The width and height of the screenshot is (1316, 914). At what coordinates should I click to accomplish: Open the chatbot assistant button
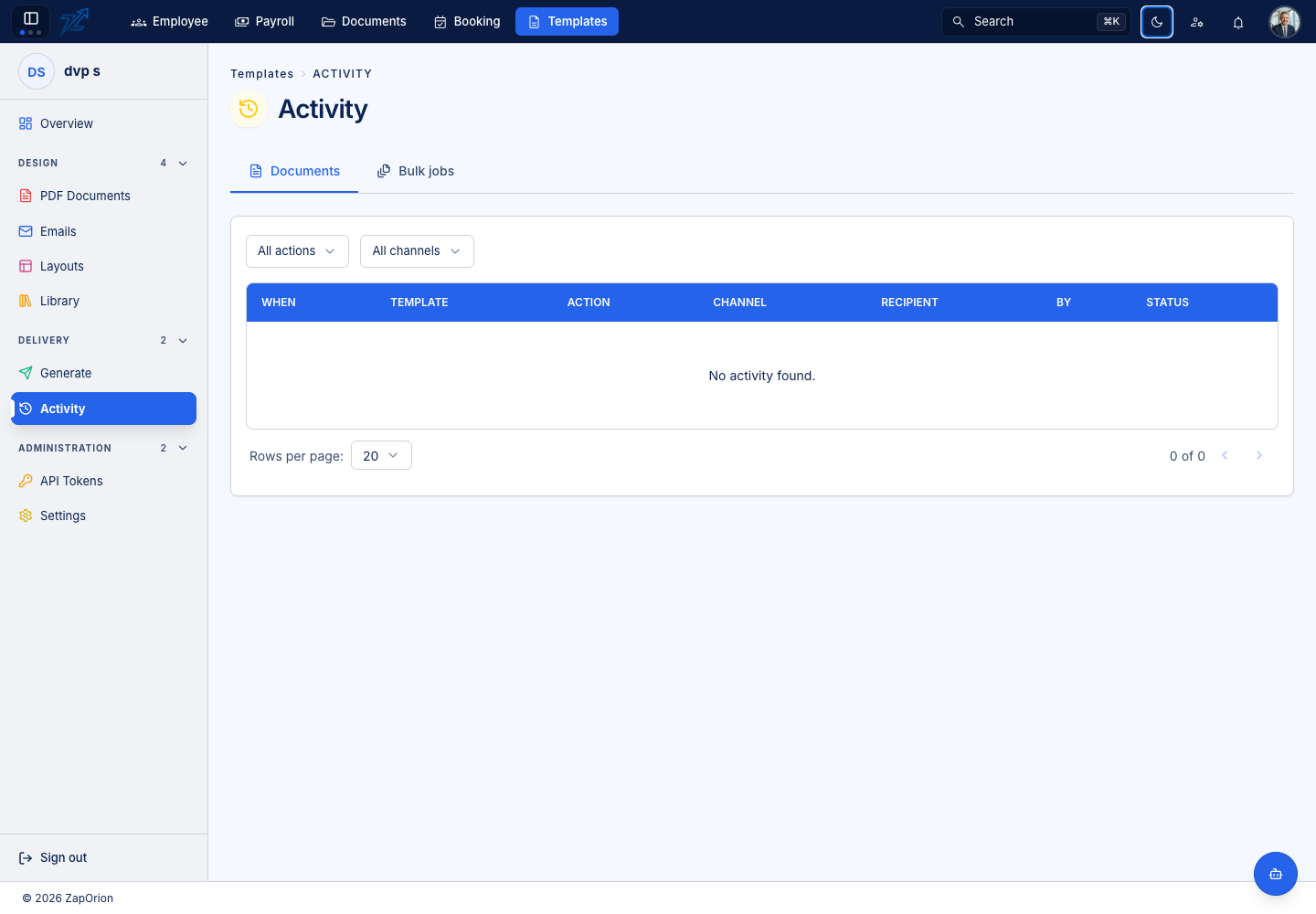pyautogui.click(x=1276, y=874)
